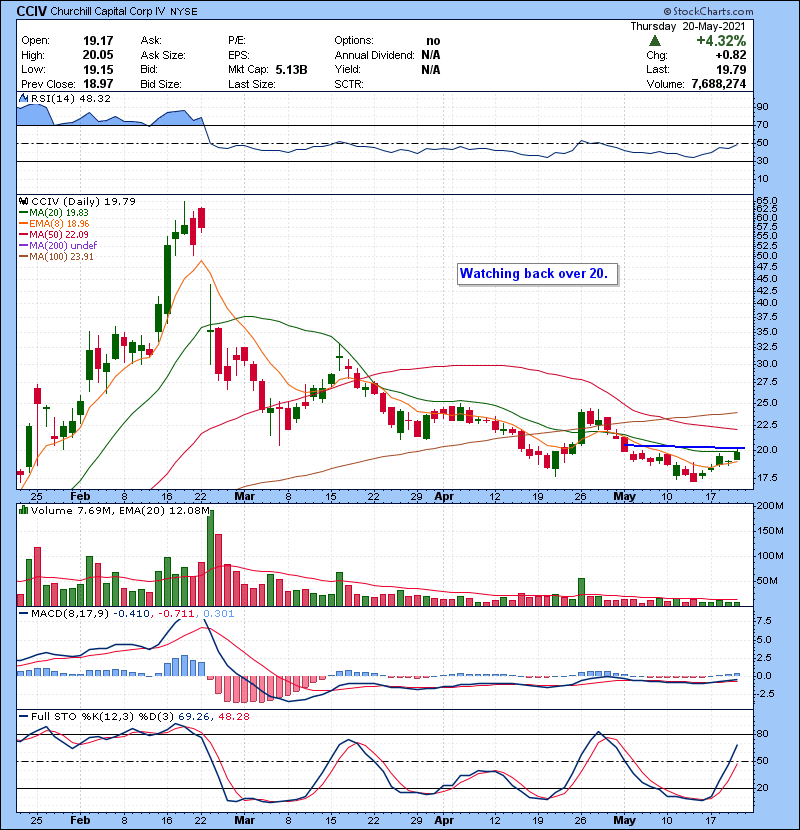Select the CCIV ticker symbol in header
The height and width of the screenshot is (830, 800).
(x=32, y=11)
